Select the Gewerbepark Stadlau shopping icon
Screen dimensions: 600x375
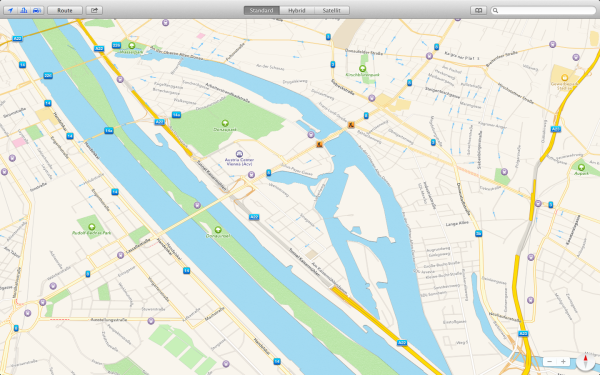564,77
